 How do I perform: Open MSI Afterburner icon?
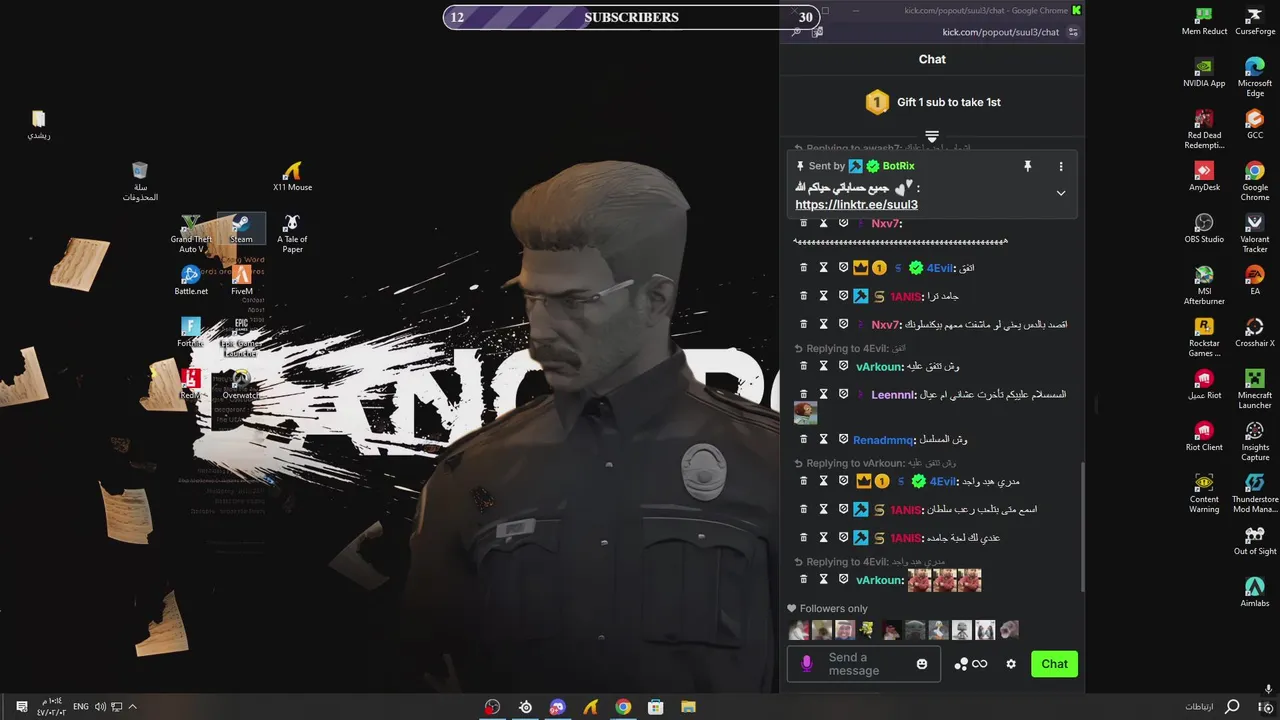(x=1204, y=285)
